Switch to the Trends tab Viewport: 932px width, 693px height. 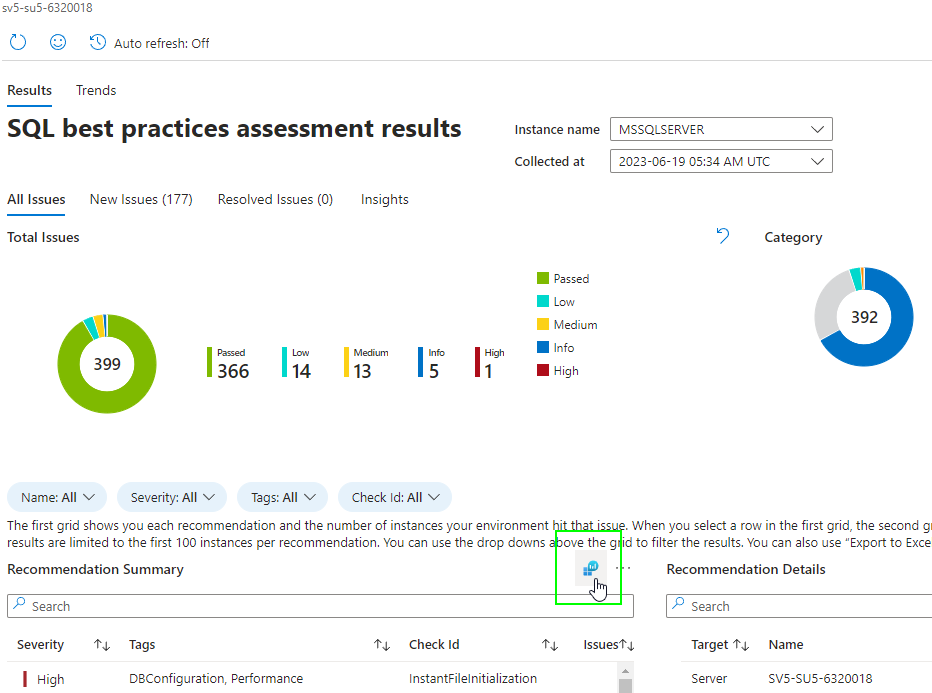click(96, 90)
